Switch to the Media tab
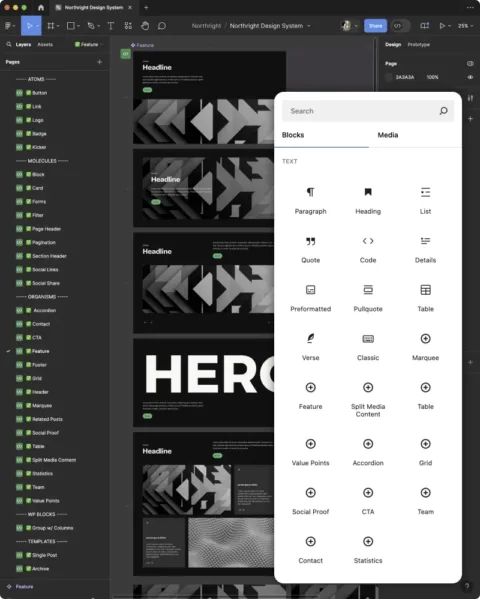 388,135
